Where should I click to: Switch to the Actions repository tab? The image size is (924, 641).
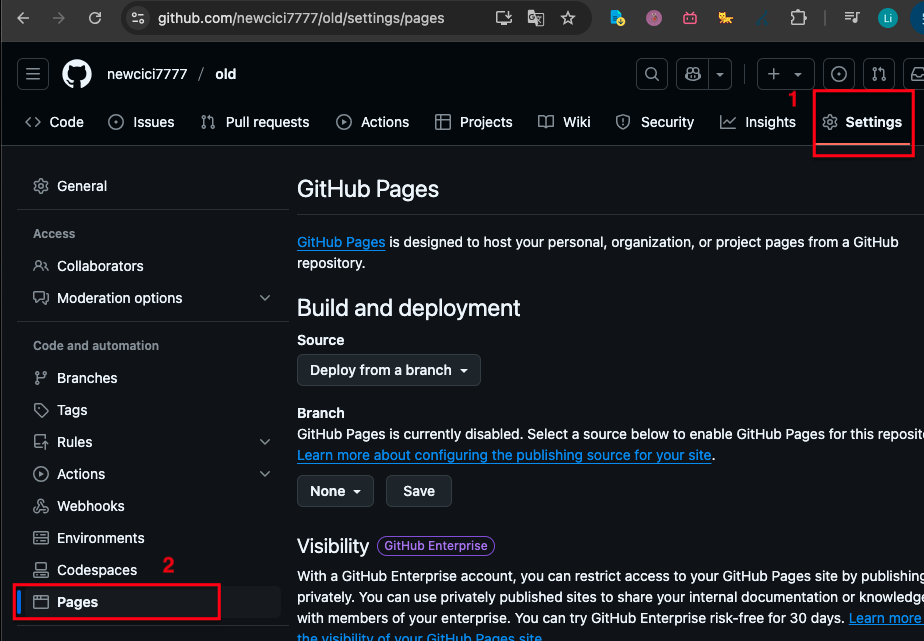[x=372, y=122]
